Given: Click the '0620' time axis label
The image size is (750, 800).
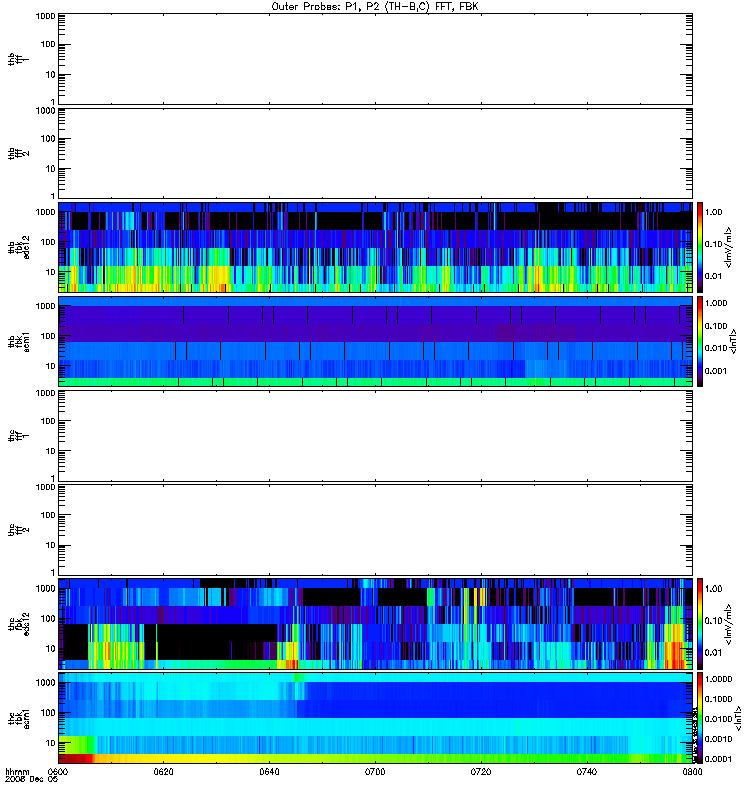Looking at the screenshot, I should click(163, 771).
